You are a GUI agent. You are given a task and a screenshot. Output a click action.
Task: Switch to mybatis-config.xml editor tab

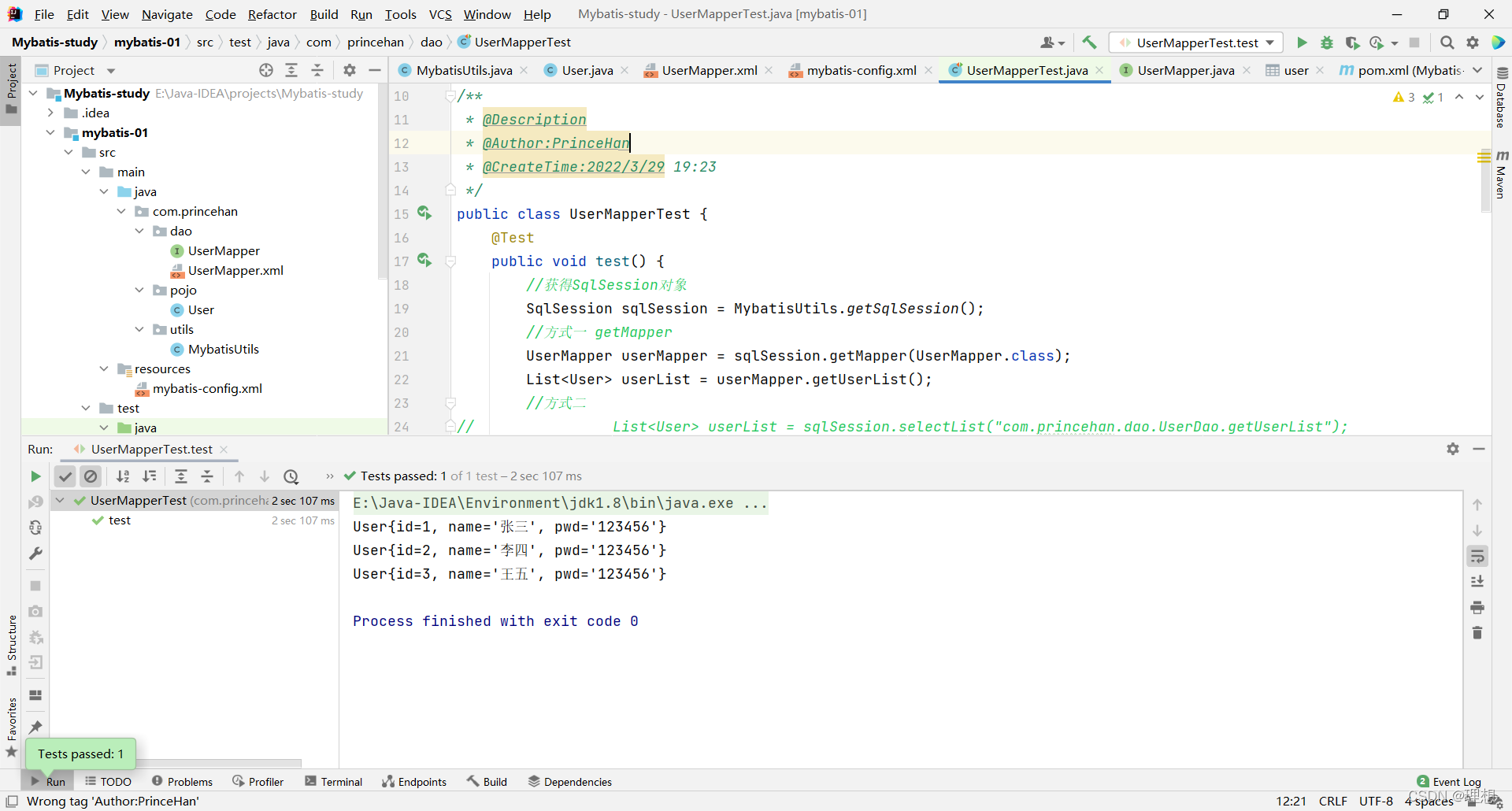click(861, 70)
